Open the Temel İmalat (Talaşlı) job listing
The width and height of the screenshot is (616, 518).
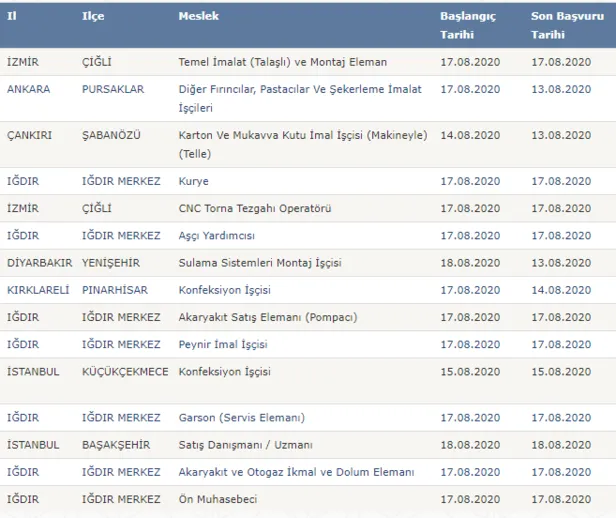(x=282, y=62)
